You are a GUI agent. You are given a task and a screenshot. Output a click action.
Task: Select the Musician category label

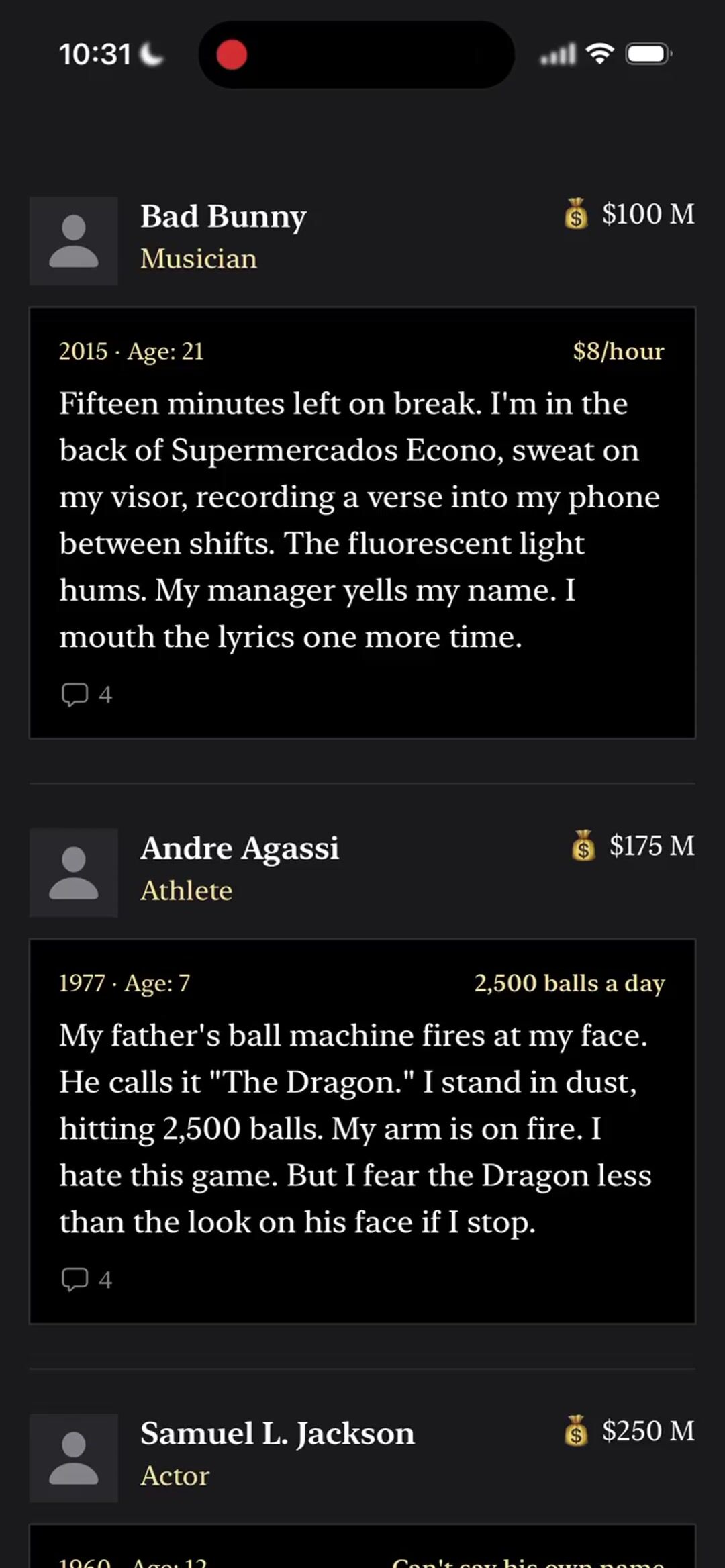click(199, 259)
